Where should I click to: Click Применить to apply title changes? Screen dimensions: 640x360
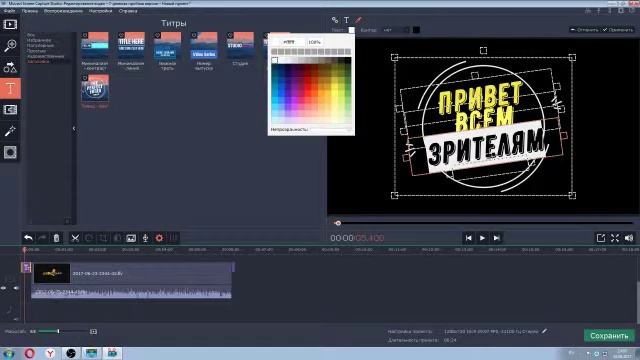point(618,30)
